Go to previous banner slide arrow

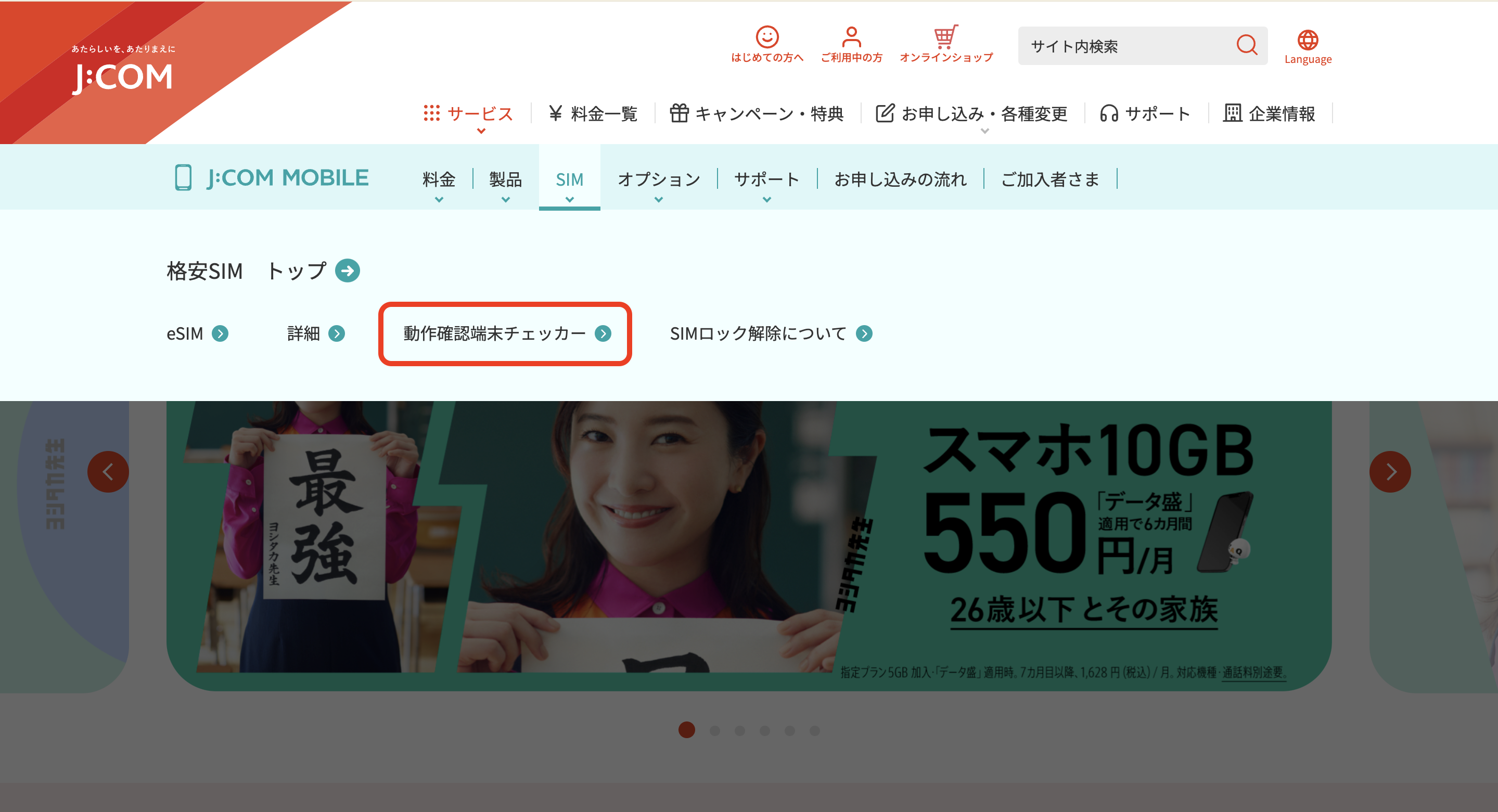[108, 472]
